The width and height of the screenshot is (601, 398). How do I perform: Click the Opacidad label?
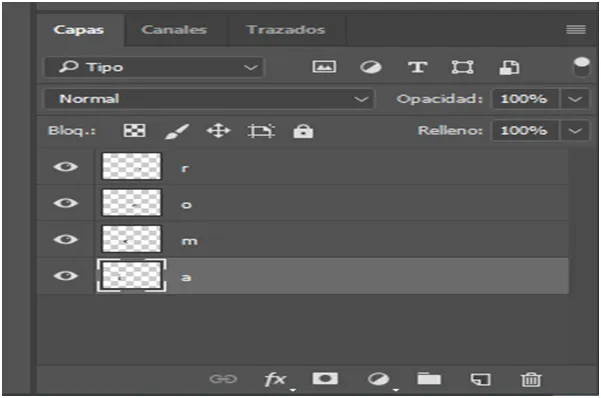click(439, 99)
